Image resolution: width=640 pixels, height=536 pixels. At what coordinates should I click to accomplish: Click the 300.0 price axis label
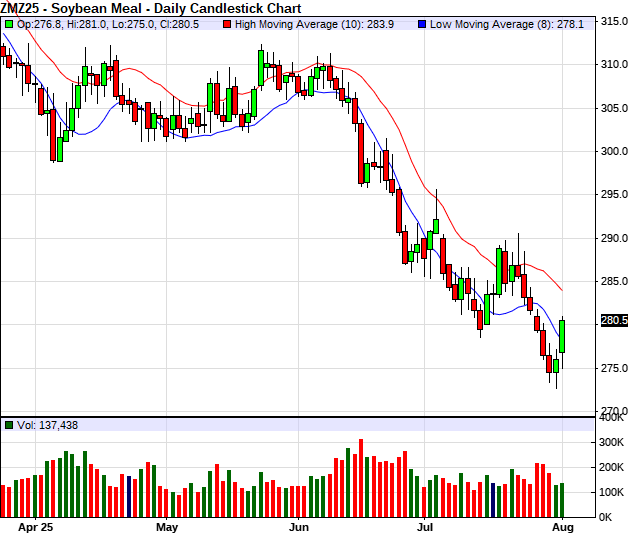coord(613,152)
